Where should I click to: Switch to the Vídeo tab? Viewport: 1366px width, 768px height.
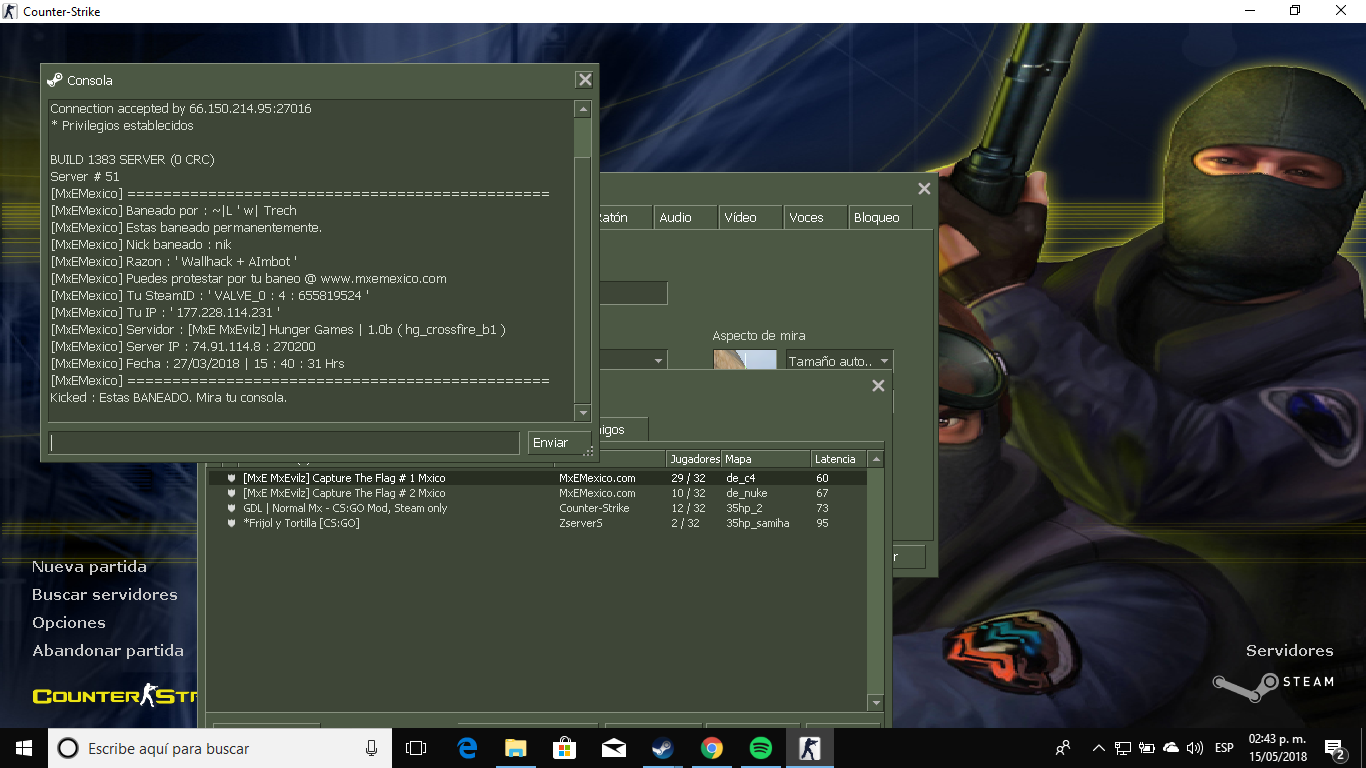coord(751,217)
